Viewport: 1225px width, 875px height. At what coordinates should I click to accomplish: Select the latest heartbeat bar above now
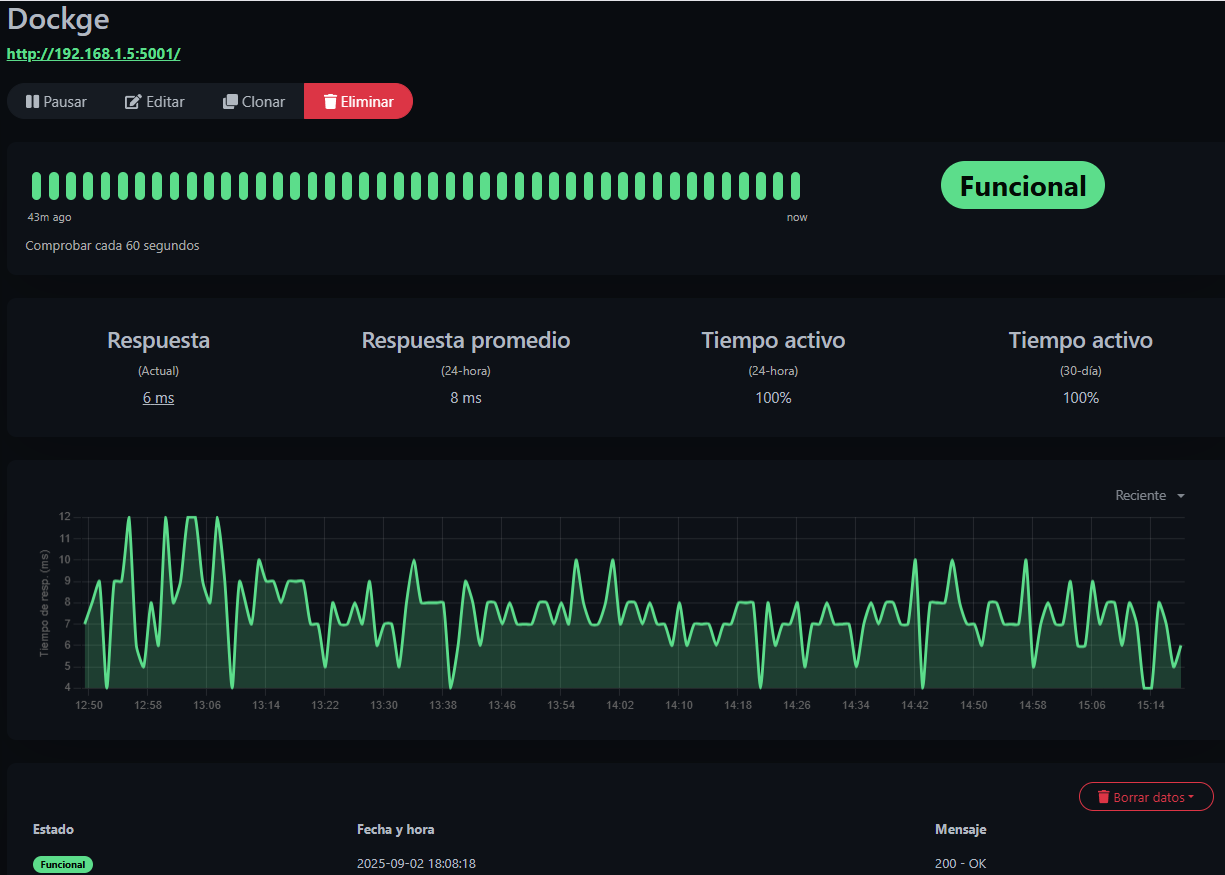[796, 186]
